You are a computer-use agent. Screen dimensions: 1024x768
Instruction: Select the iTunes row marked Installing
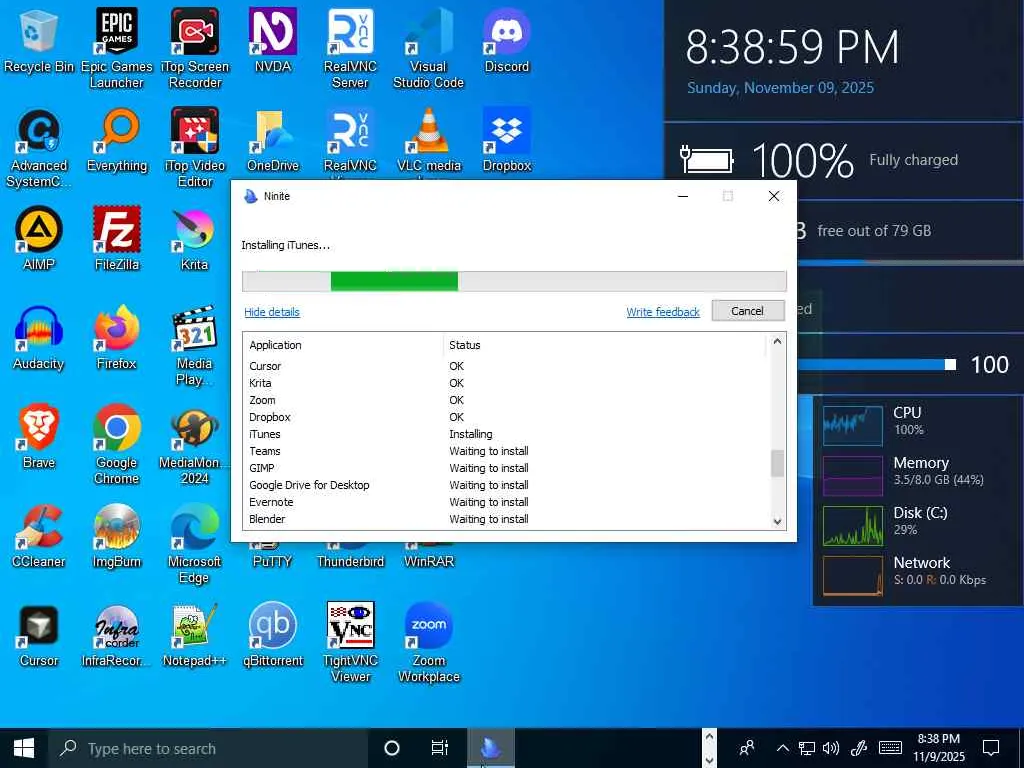click(x=506, y=434)
